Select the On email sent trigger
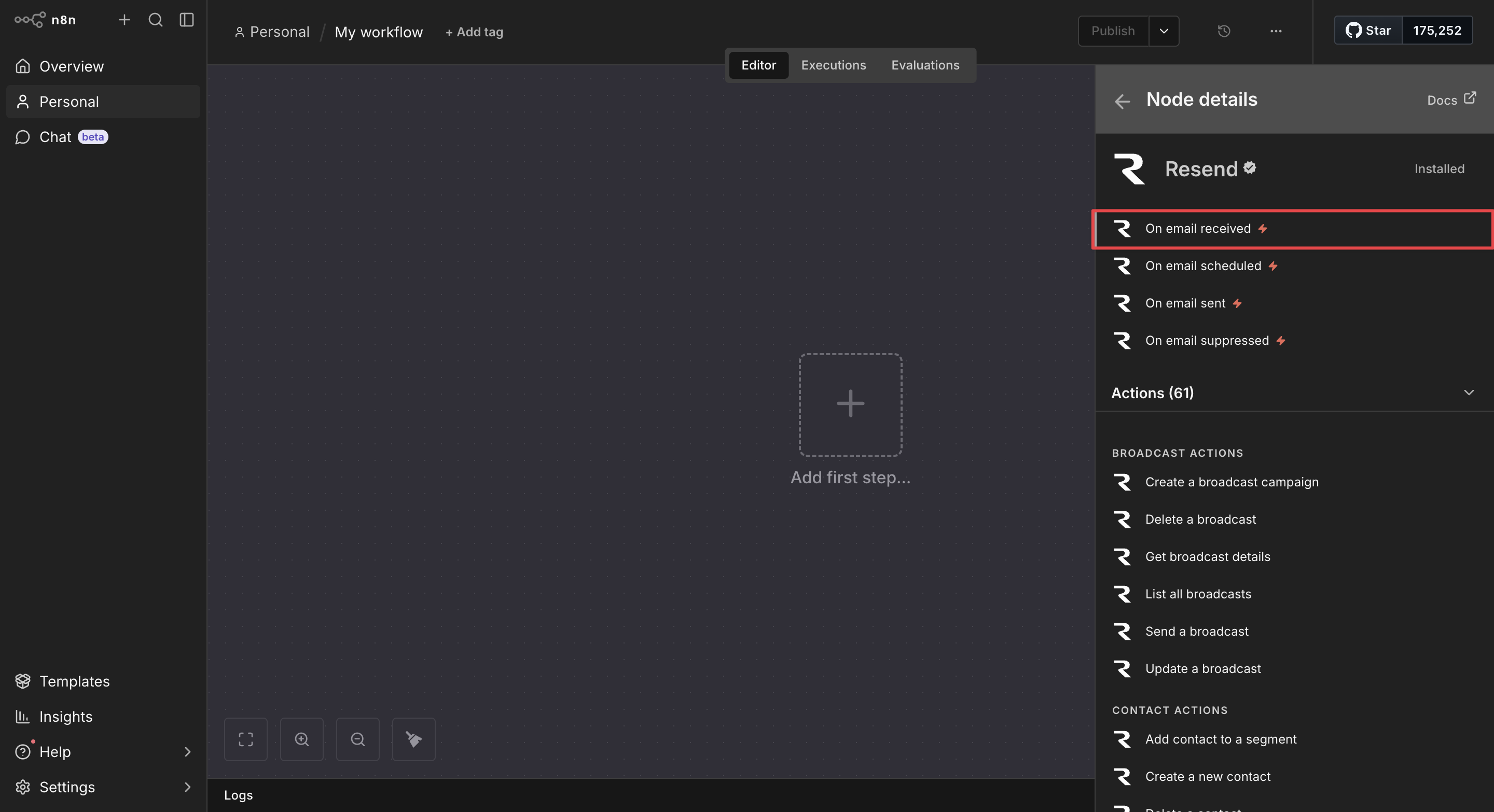Image resolution: width=1494 pixels, height=812 pixels. (1185, 303)
